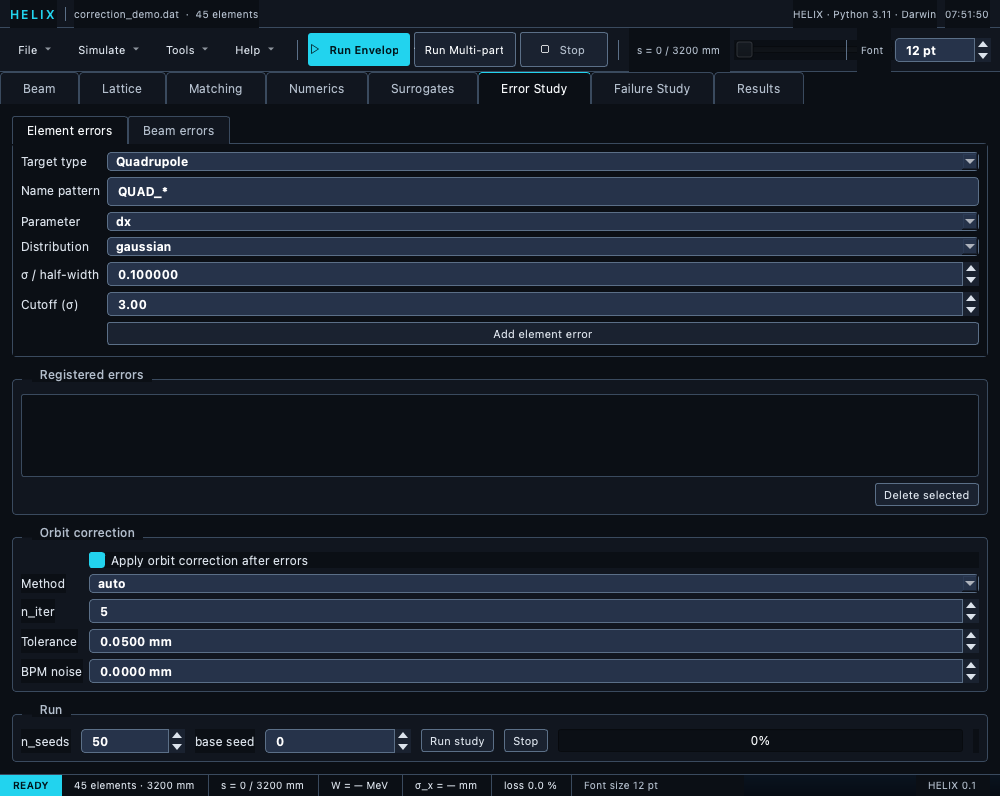Click the s = 0 / 3200 mm toolbar readout

click(678, 50)
